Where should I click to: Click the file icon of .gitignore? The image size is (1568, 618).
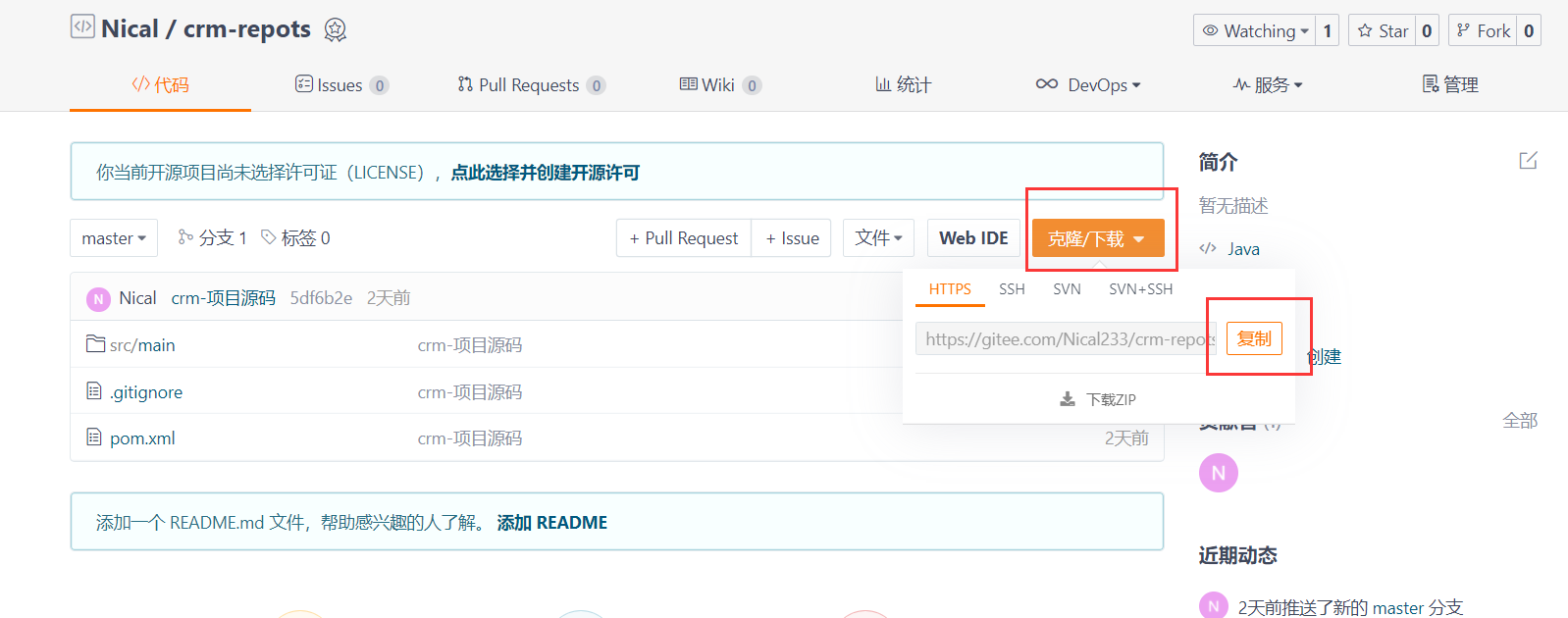pos(94,390)
